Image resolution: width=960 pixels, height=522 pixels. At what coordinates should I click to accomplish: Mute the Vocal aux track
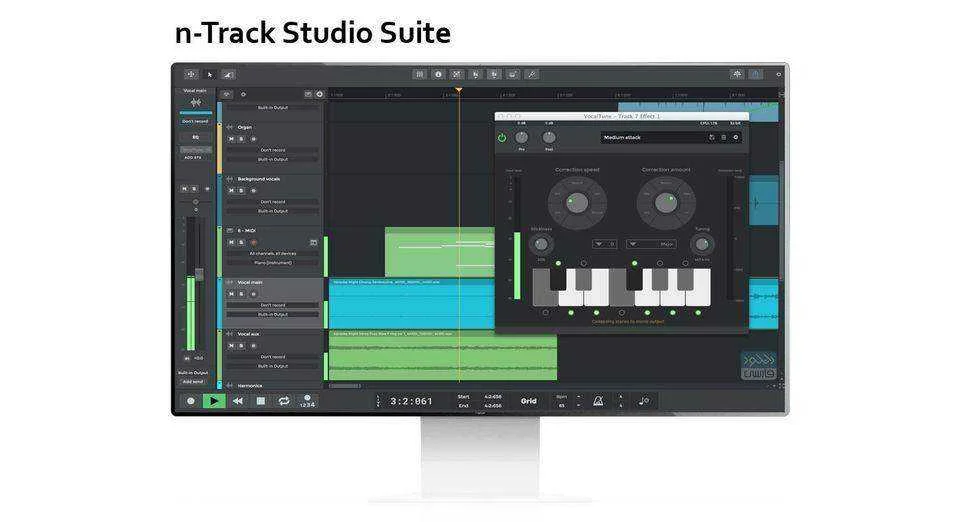pos(231,346)
